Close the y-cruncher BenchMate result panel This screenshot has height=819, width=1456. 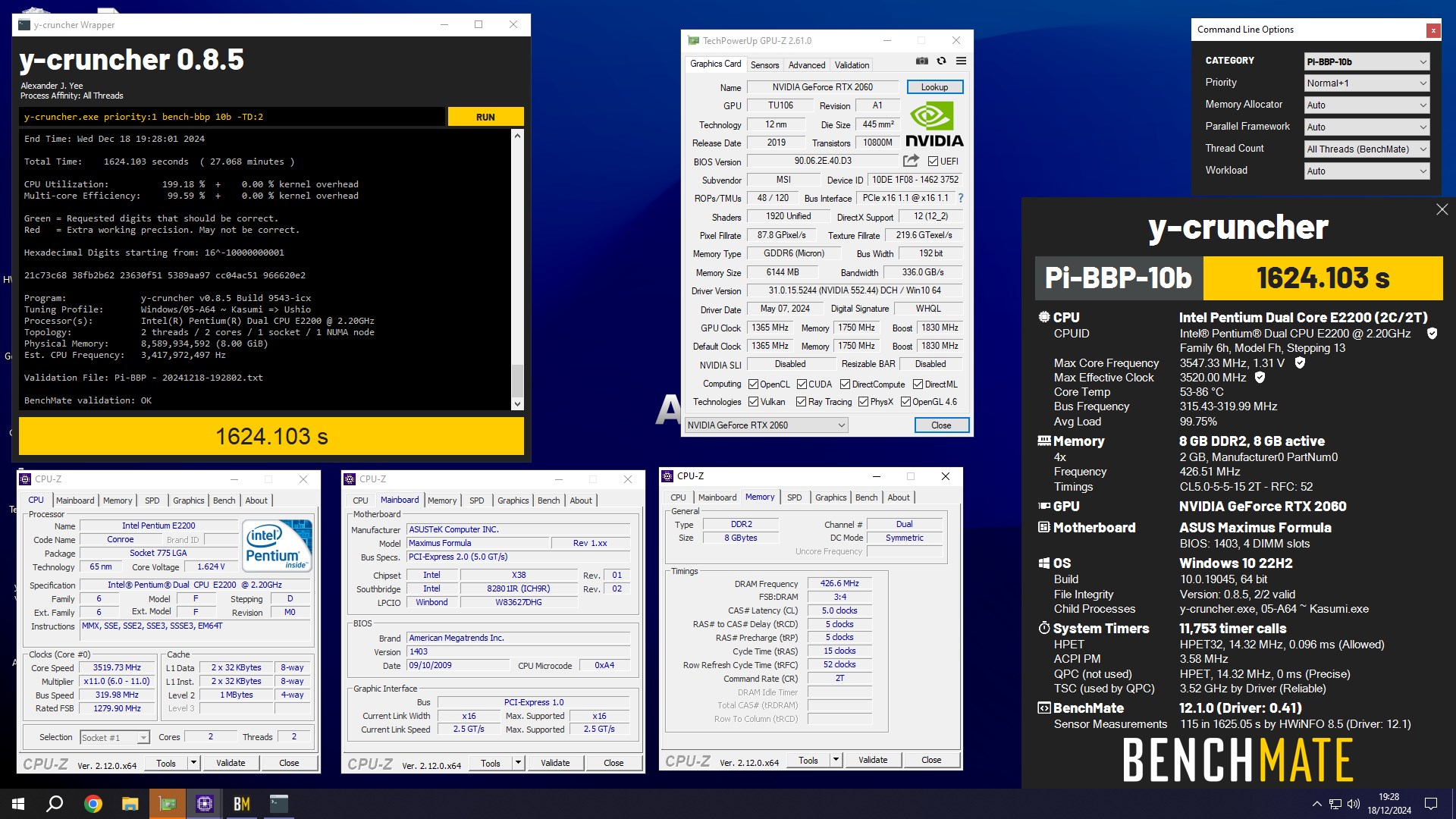1442,209
